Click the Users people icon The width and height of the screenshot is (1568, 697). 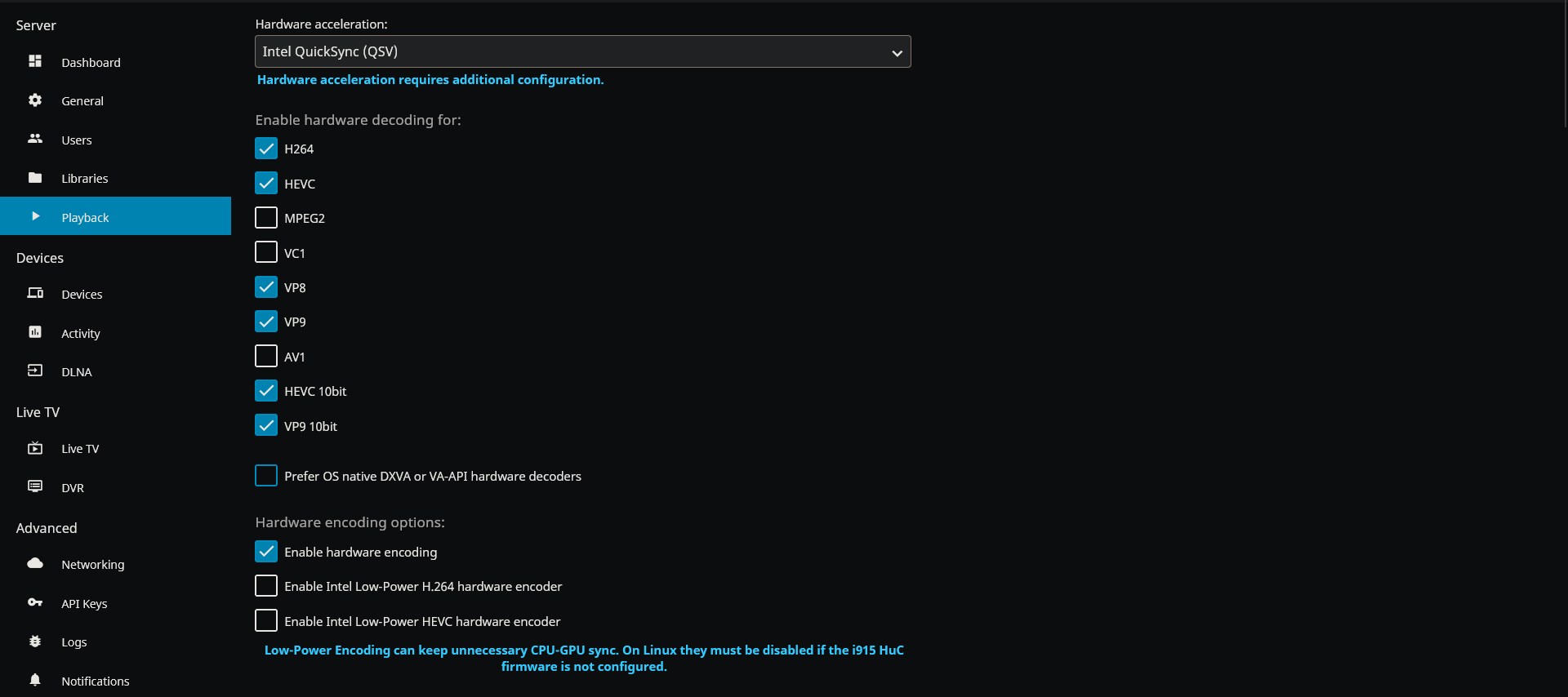[x=35, y=139]
